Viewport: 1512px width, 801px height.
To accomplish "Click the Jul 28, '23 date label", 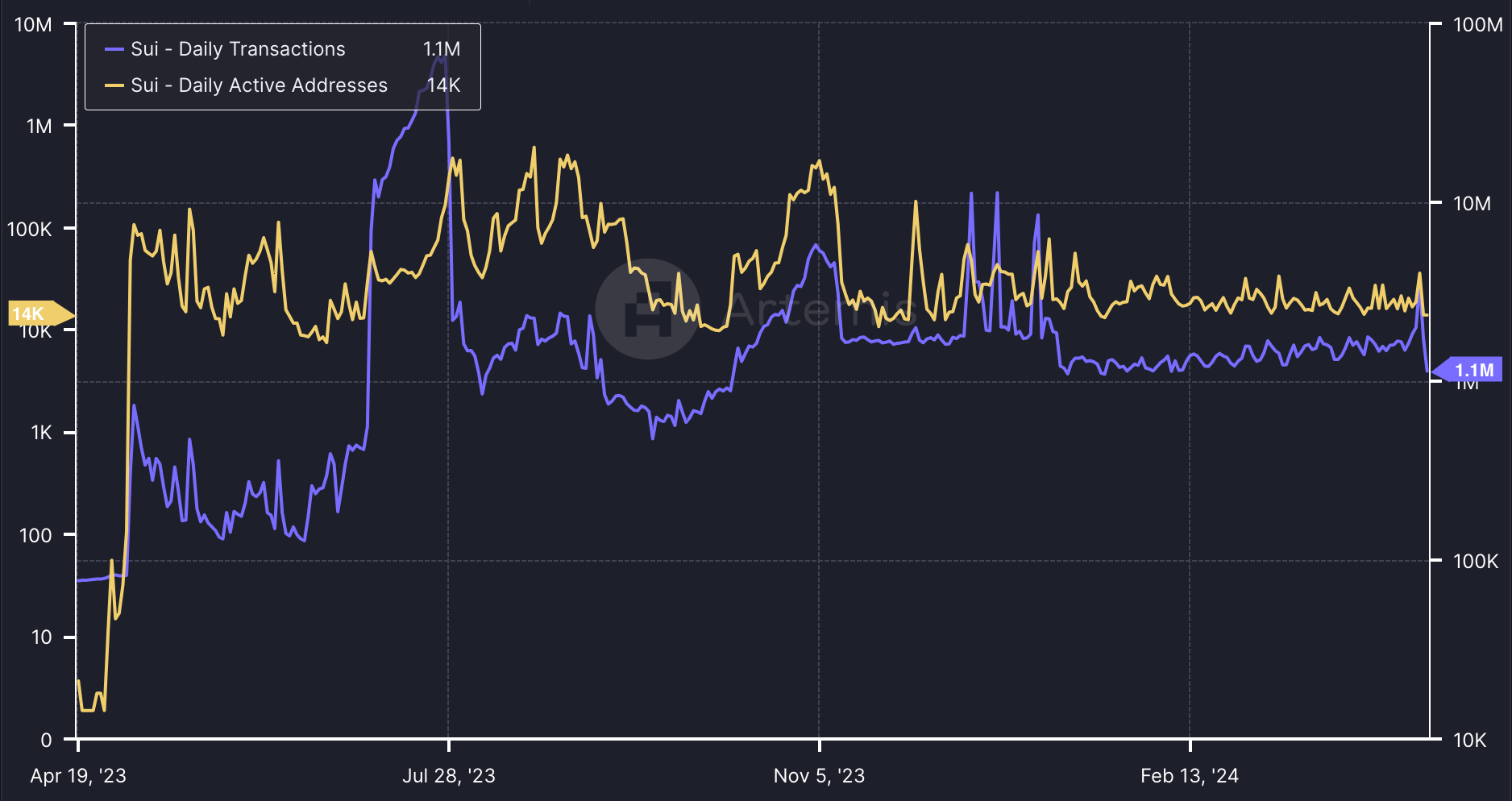I will [449, 776].
